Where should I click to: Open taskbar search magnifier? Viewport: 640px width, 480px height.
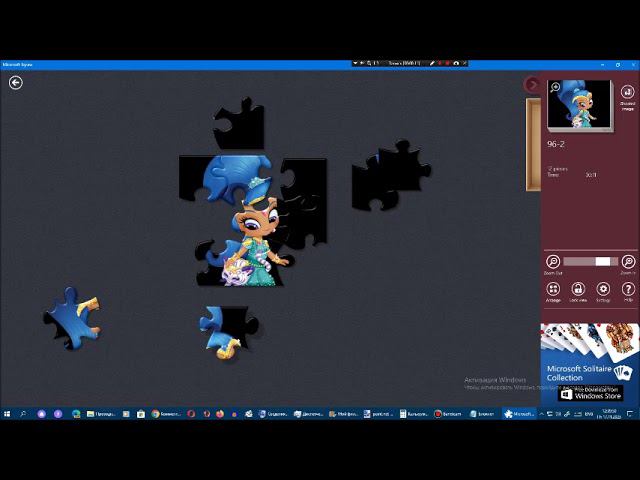pyautogui.click(x=23, y=414)
